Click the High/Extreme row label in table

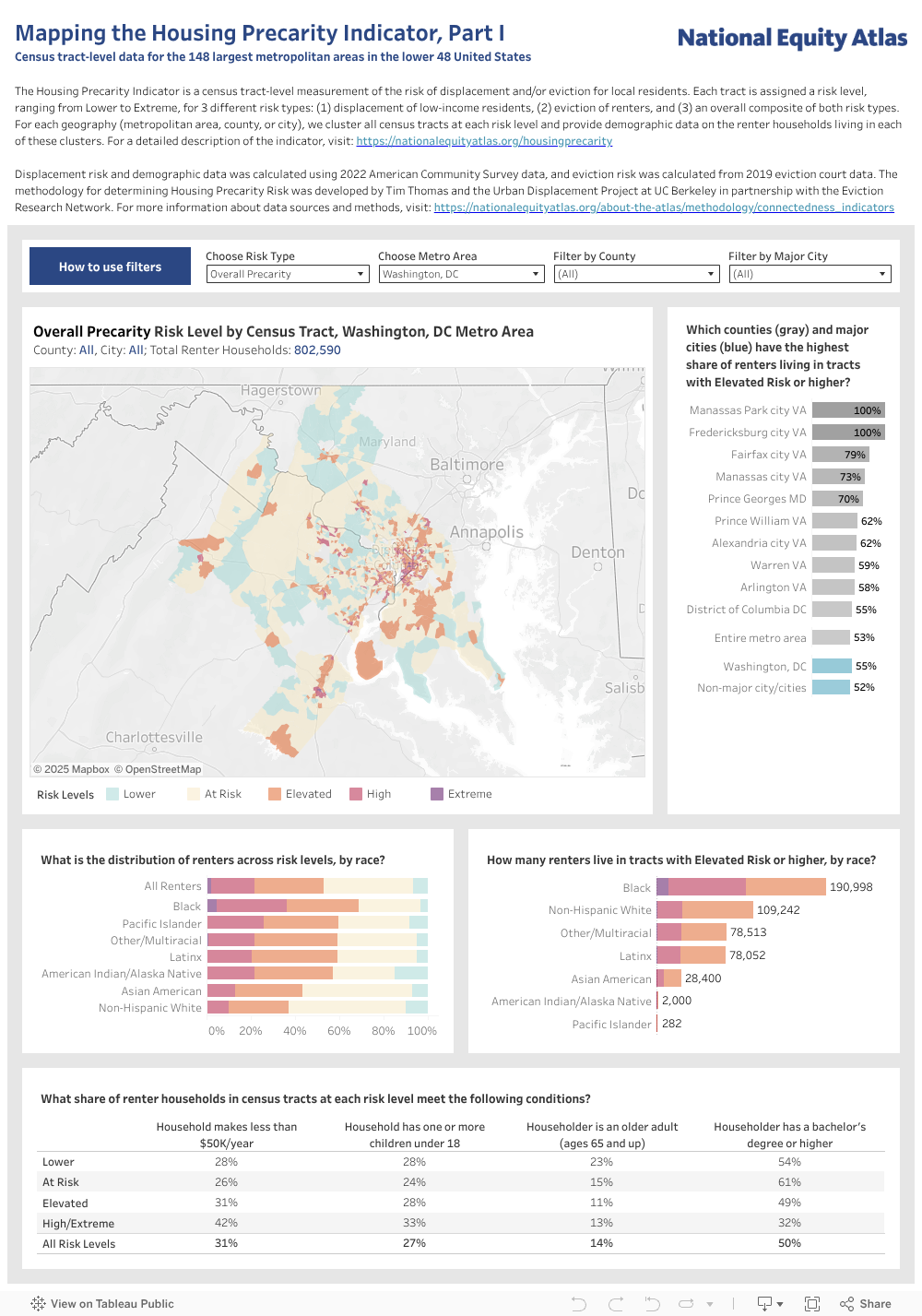point(78,1224)
